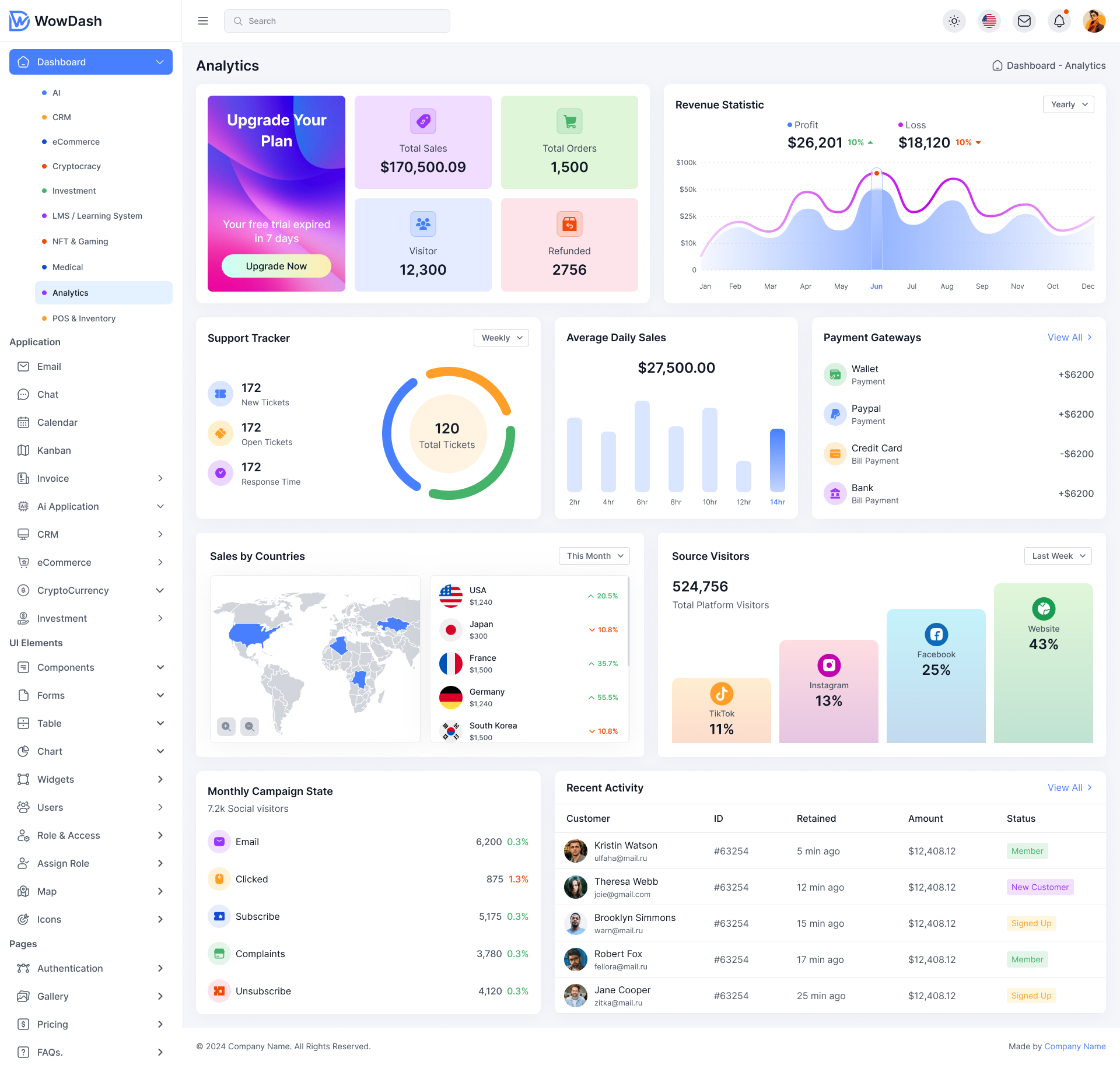1120x1065 pixels.
Task: Switch Source Visitors to Last Week dropdown
Action: pos(1057,556)
